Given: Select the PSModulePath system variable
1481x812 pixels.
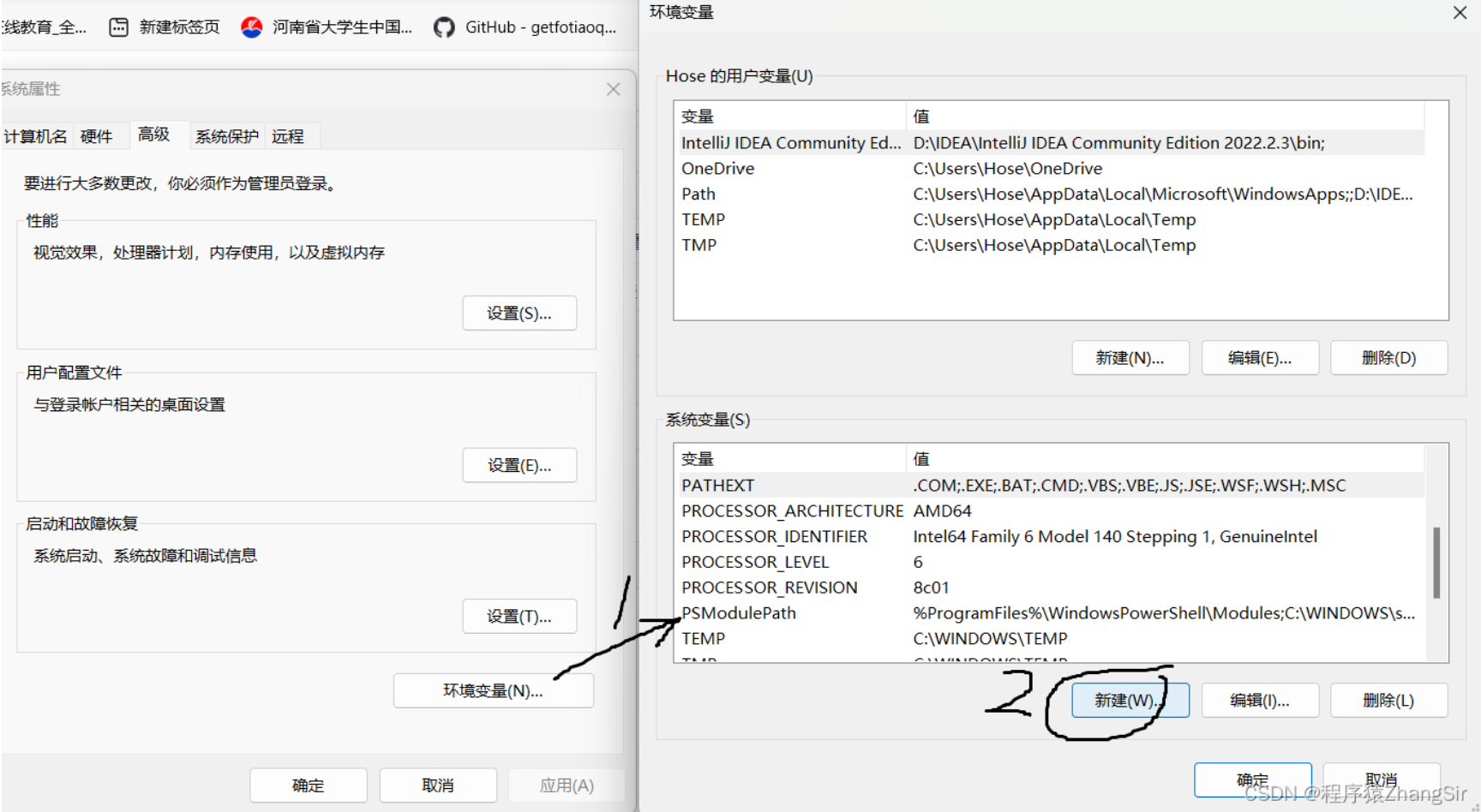Looking at the screenshot, I should tap(1052, 613).
